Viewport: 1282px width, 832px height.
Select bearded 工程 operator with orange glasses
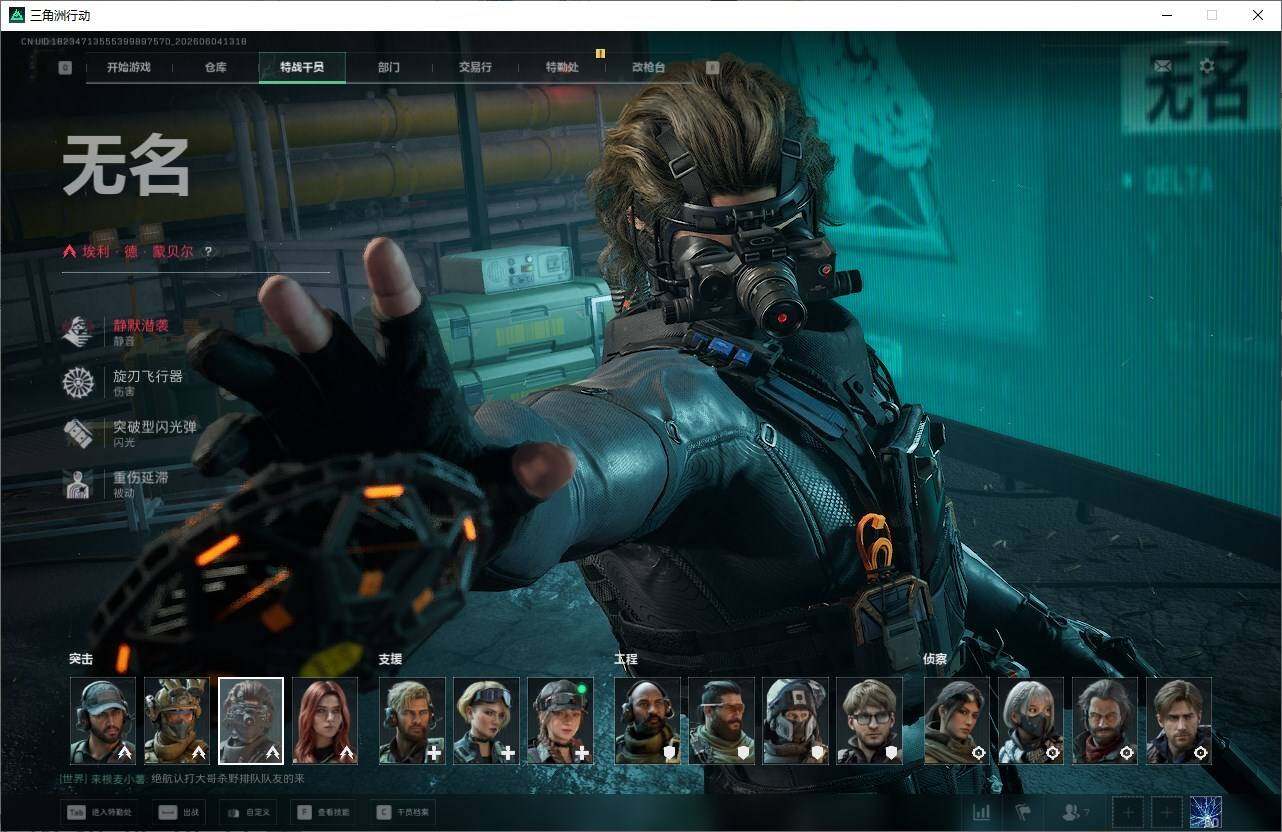click(721, 721)
